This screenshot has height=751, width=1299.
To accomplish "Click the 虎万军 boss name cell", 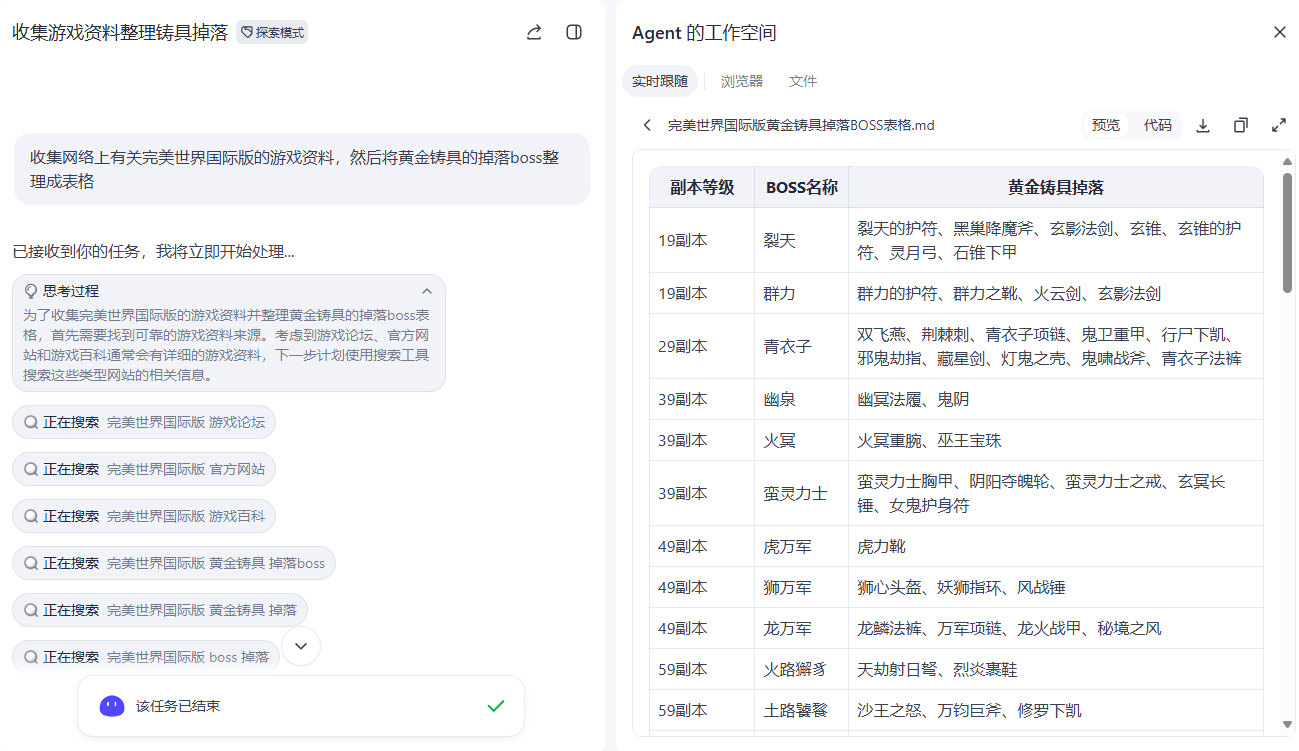I will pos(802,546).
